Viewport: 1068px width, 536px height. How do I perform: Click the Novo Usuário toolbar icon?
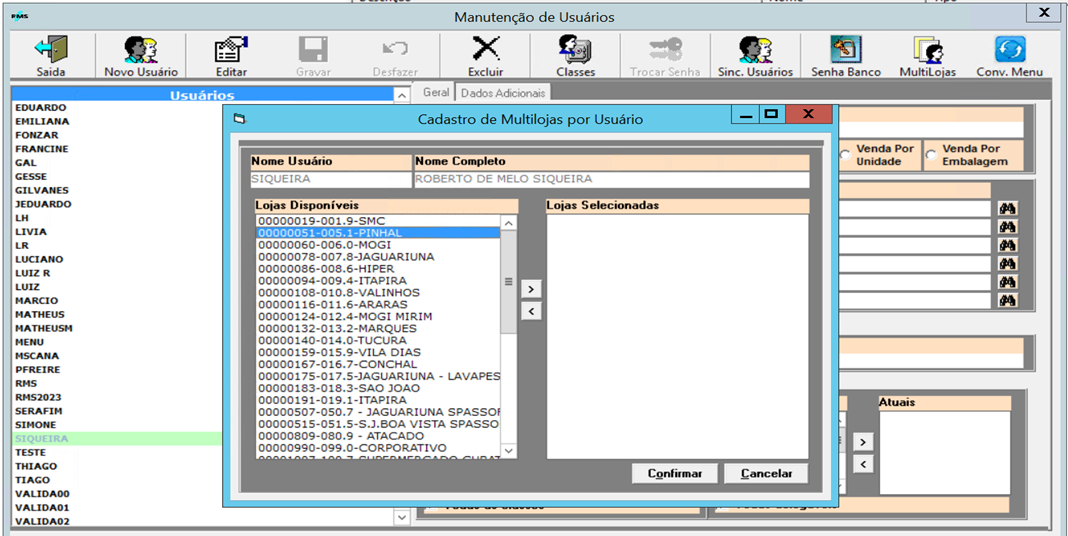tap(140, 50)
